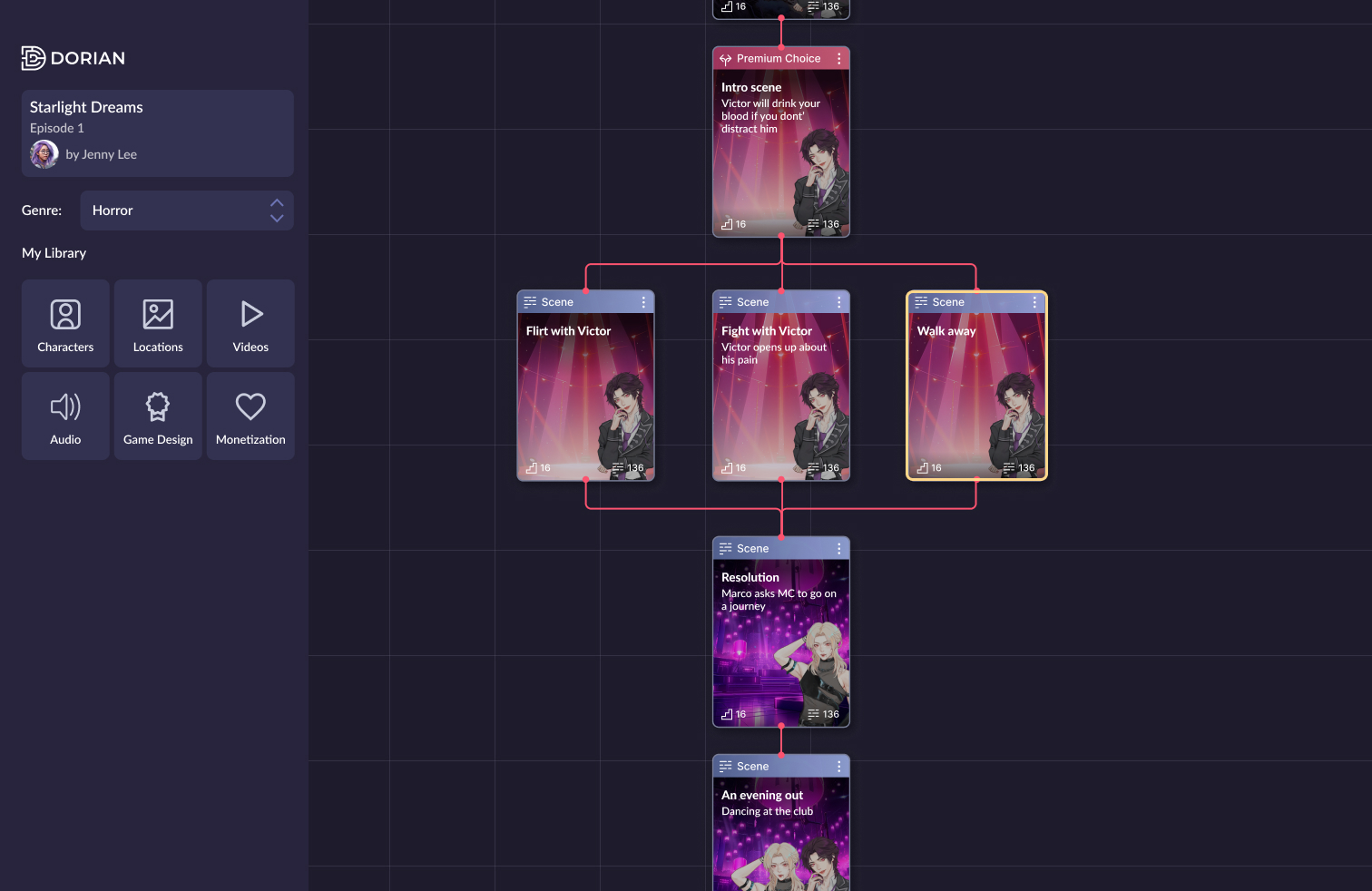Image resolution: width=1372 pixels, height=891 pixels.
Task: Click the scene icon on Walk away card
Action: tap(921, 302)
